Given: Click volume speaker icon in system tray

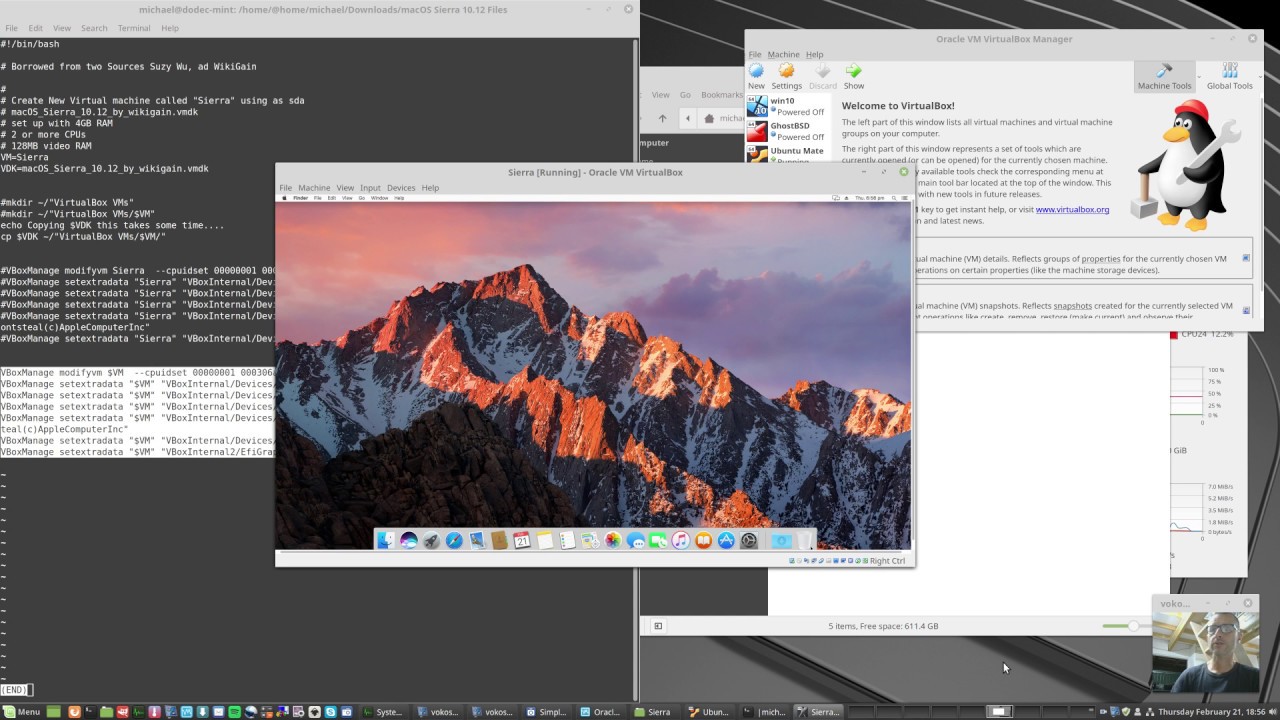Looking at the screenshot, I should 1274,712.
